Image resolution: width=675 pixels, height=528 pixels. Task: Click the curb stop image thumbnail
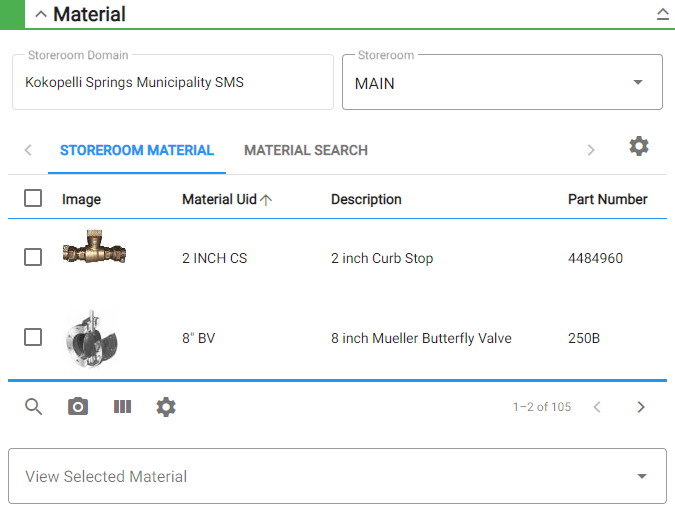(94, 250)
